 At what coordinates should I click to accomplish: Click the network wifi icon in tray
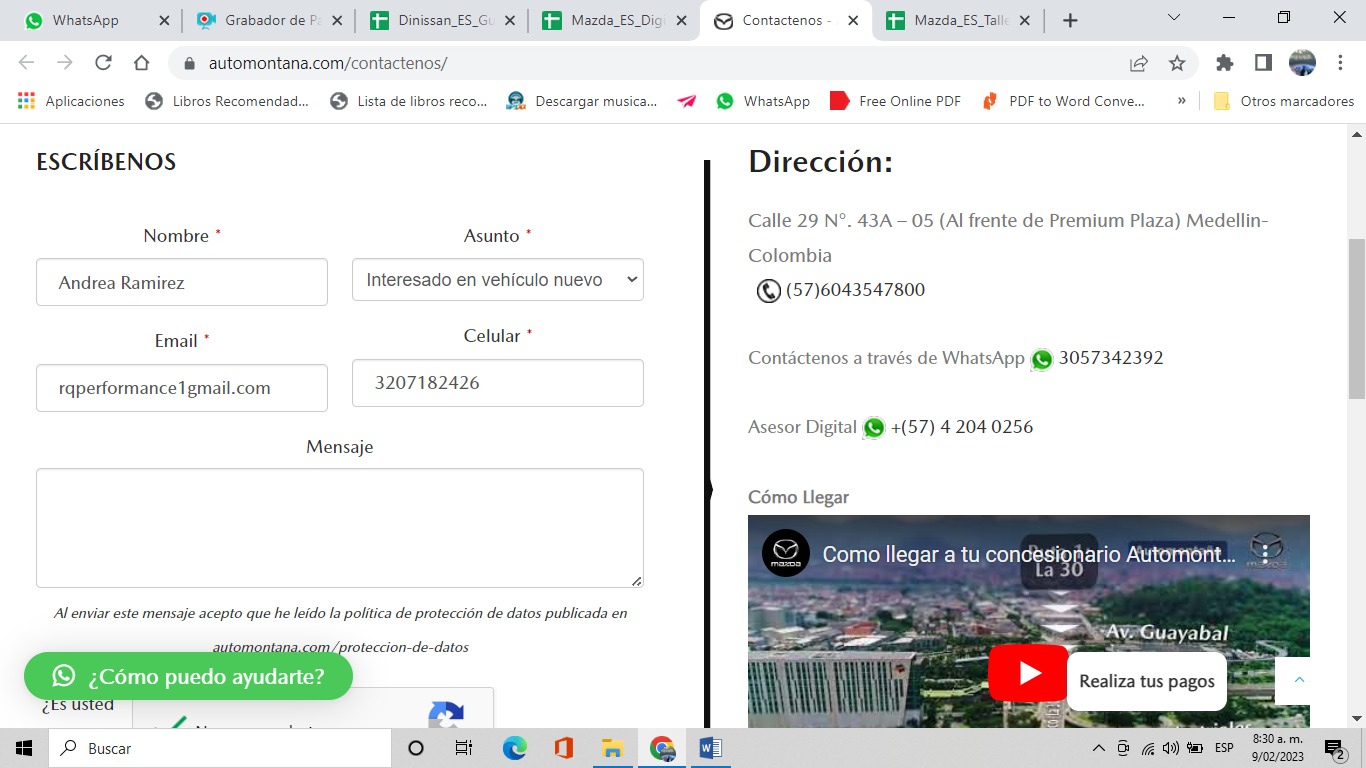1148,748
